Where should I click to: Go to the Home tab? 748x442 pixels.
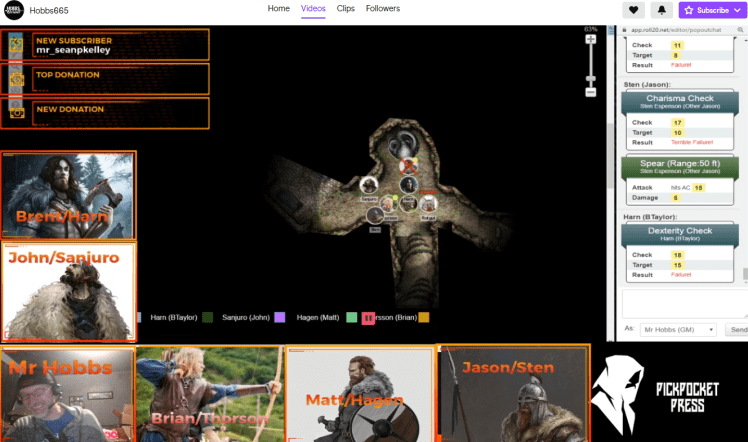coord(279,9)
